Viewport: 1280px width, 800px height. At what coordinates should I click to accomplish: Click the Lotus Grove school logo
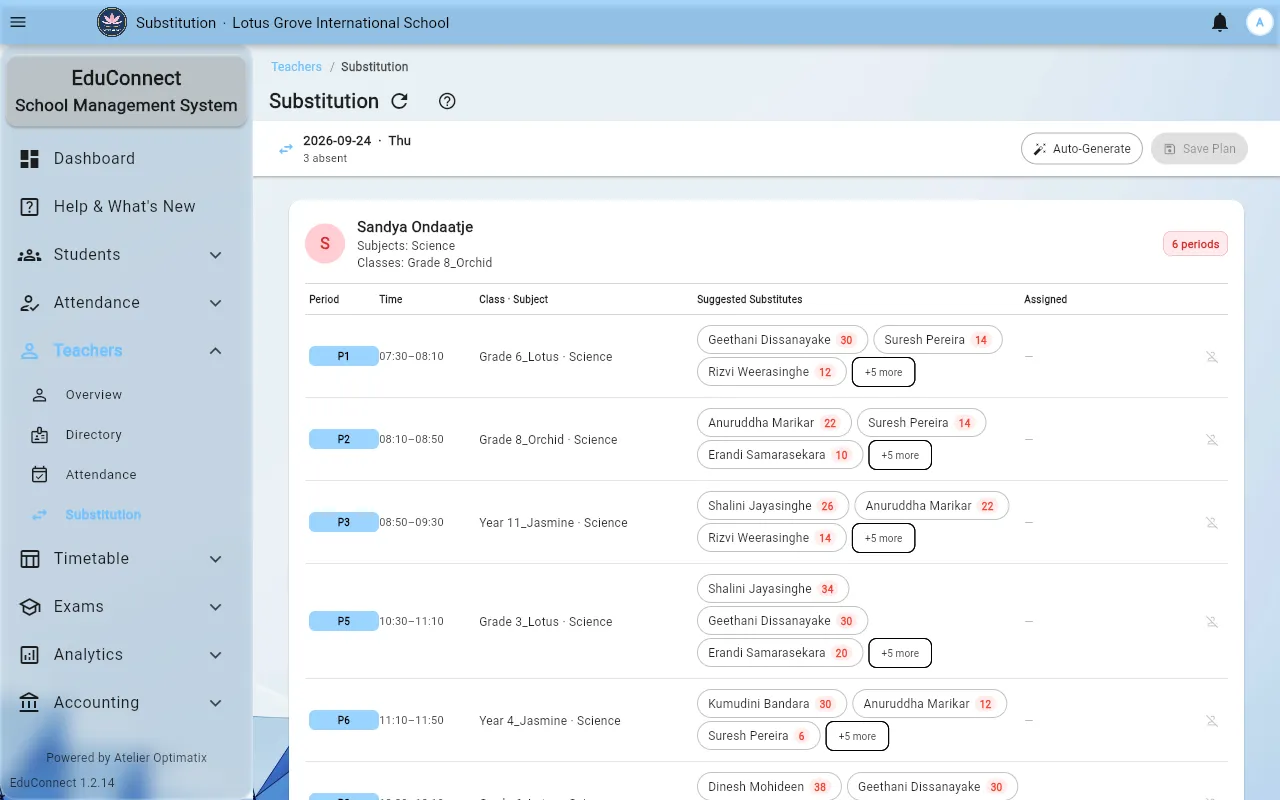point(112,22)
